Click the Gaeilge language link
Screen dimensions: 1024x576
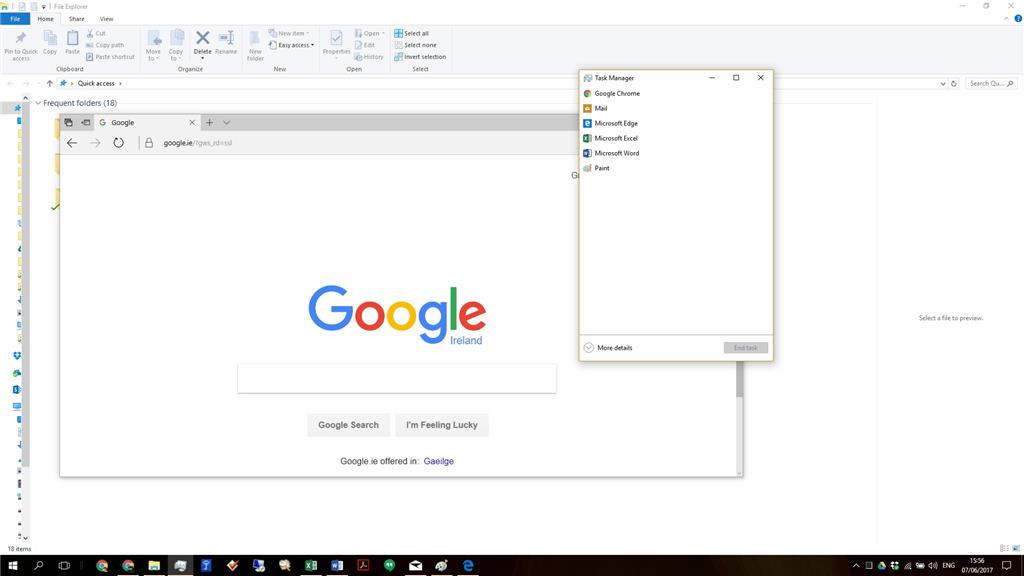coord(438,461)
